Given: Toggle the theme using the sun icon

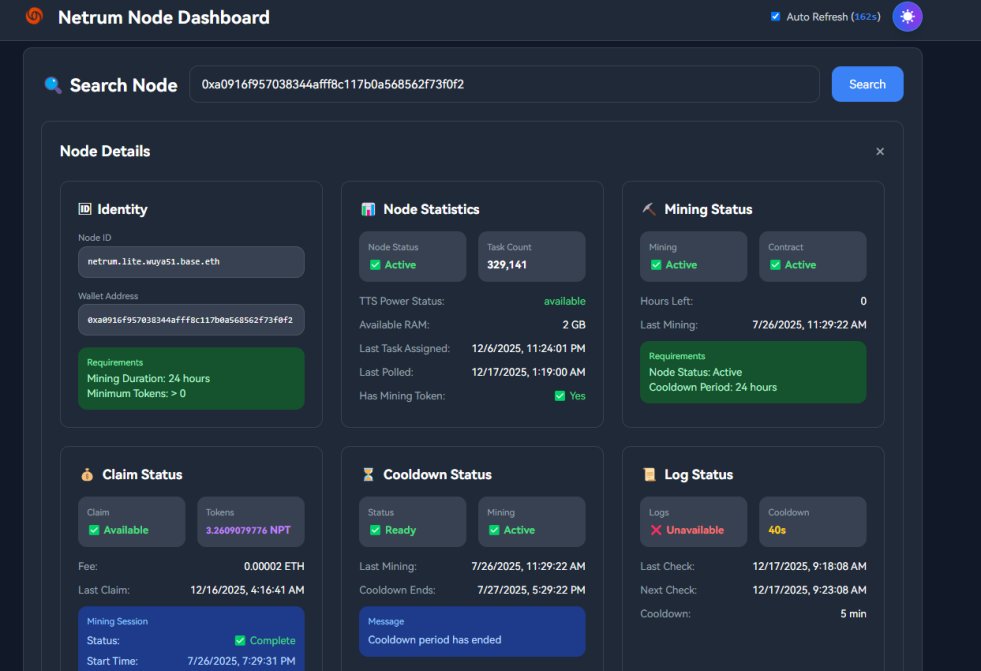Looking at the screenshot, I should click(906, 16).
